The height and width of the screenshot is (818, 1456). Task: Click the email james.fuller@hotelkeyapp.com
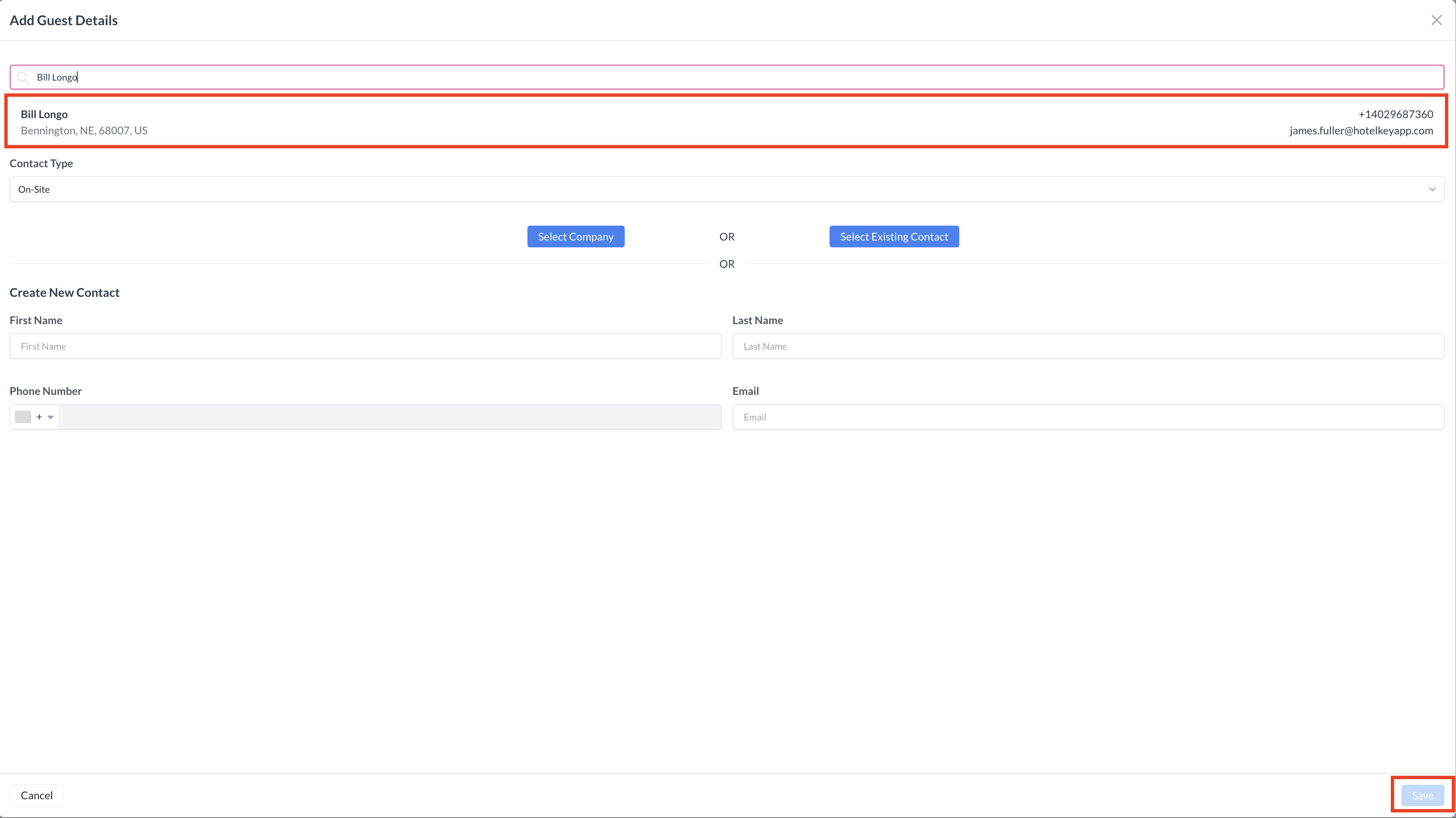pyautogui.click(x=1361, y=131)
